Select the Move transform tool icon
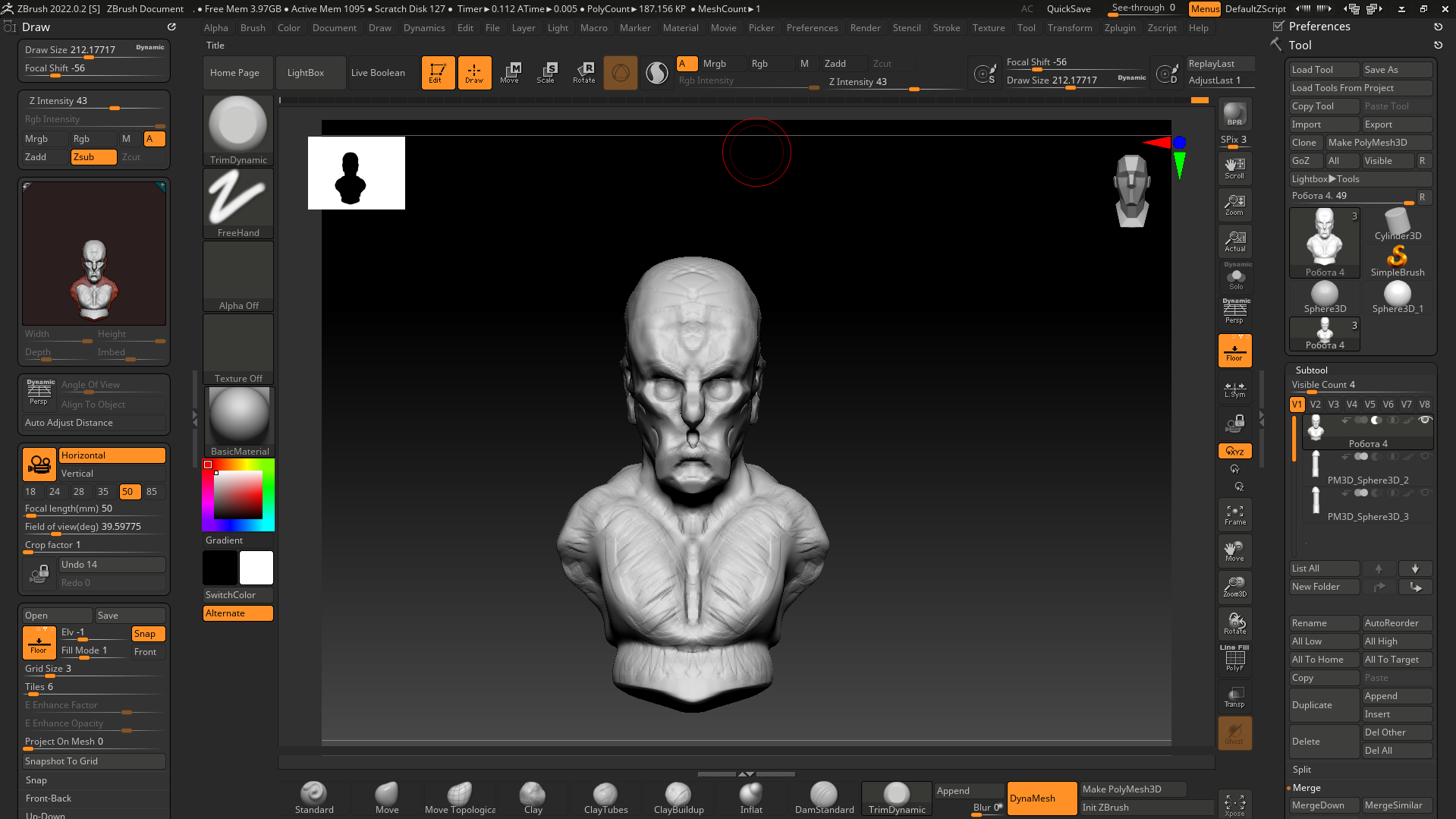Screen dimensions: 1456x819 coord(510,73)
